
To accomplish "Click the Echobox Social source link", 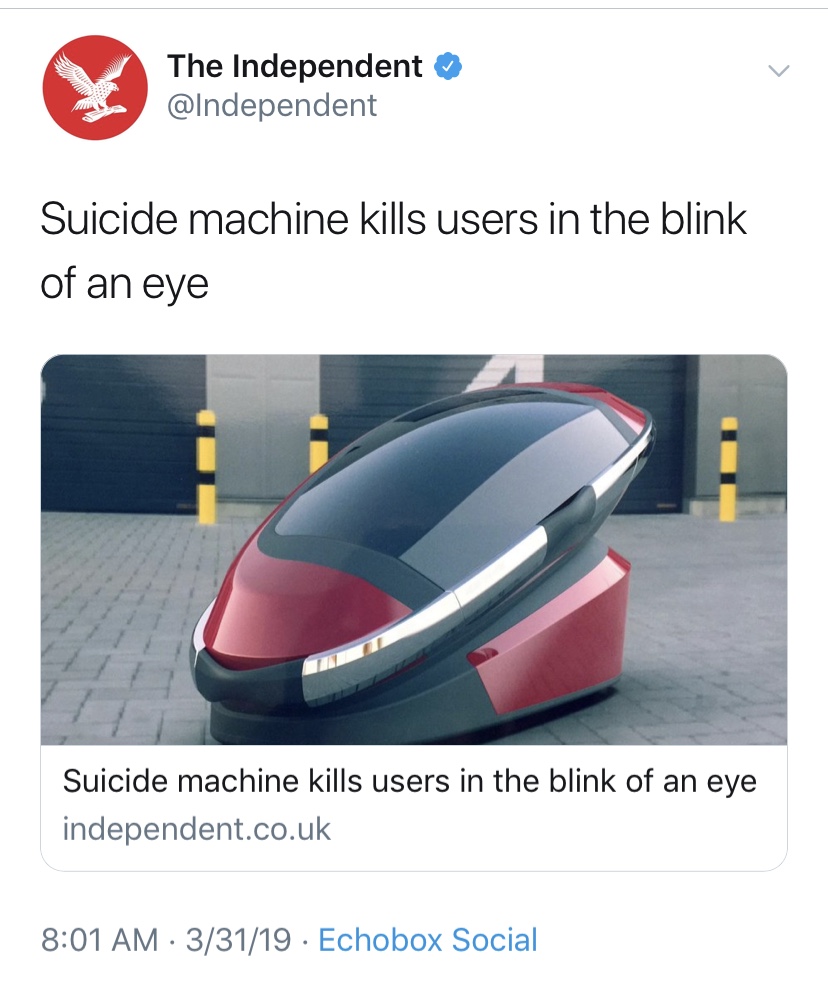I will coord(428,939).
